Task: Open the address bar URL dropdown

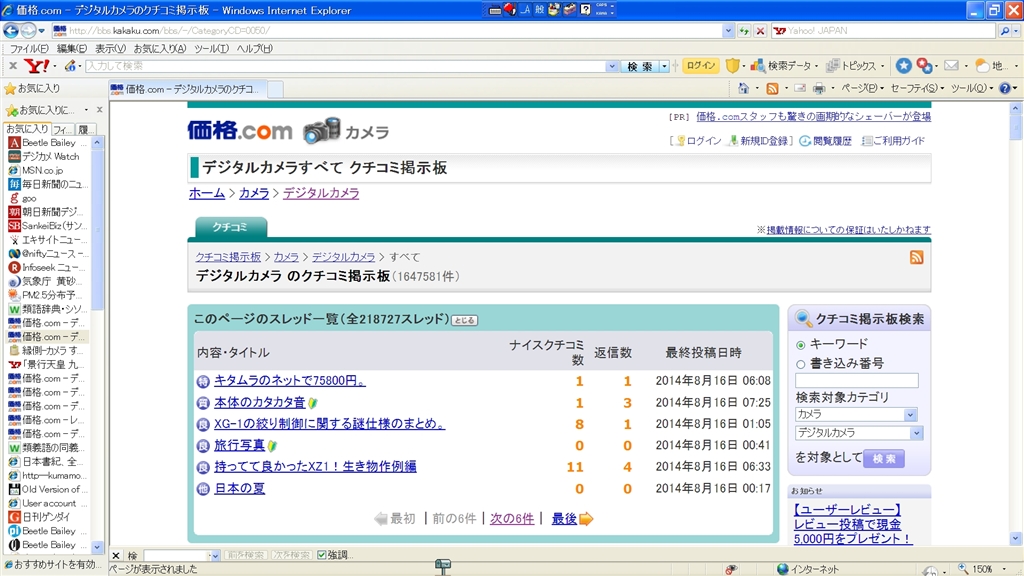Action: pyautogui.click(x=728, y=31)
